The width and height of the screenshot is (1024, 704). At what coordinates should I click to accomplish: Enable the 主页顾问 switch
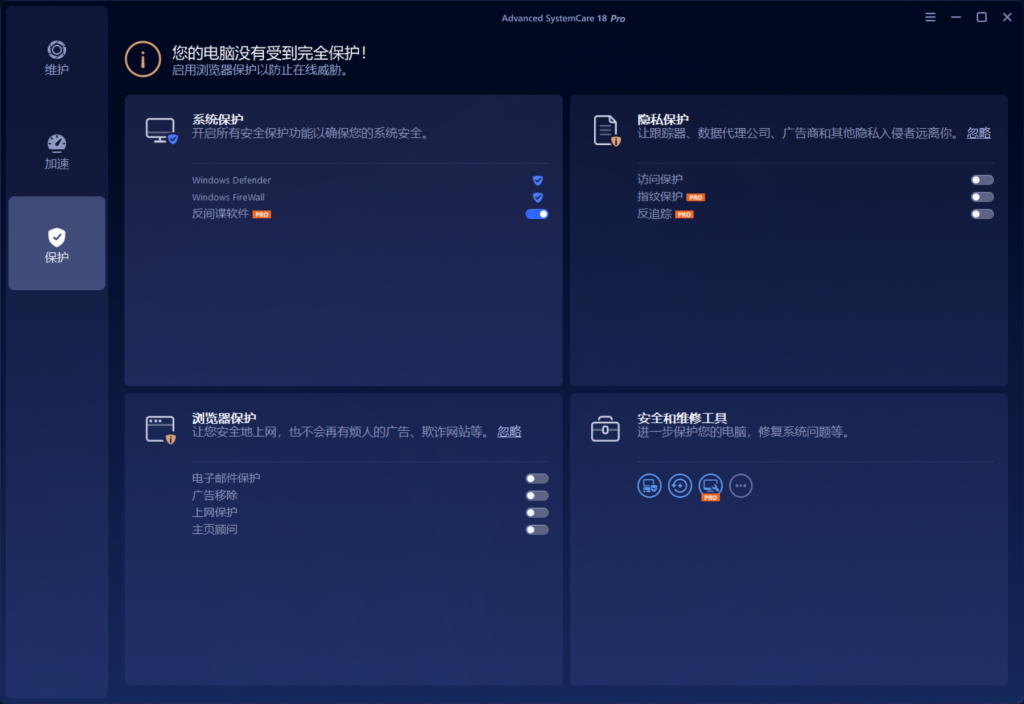tap(537, 529)
